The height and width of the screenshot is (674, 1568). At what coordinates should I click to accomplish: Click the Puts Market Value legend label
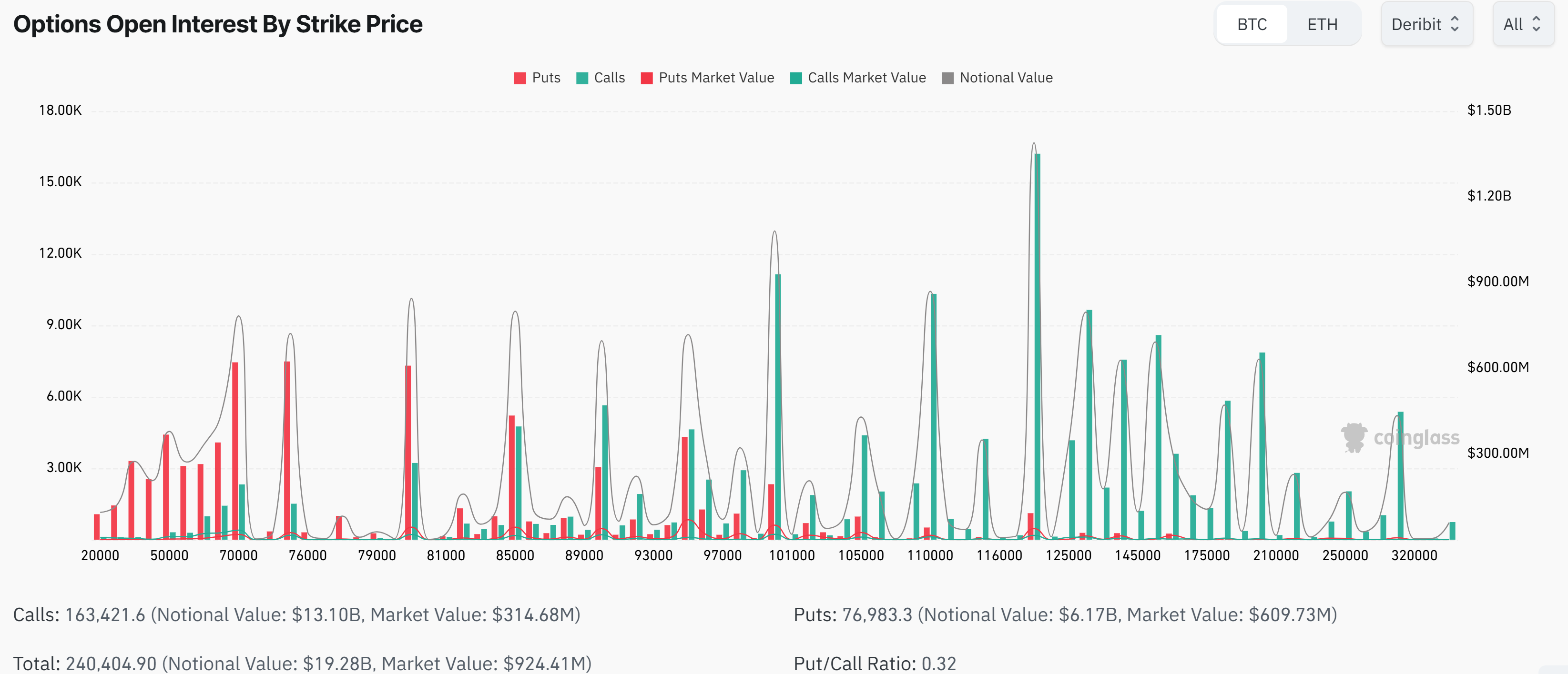pos(716,78)
